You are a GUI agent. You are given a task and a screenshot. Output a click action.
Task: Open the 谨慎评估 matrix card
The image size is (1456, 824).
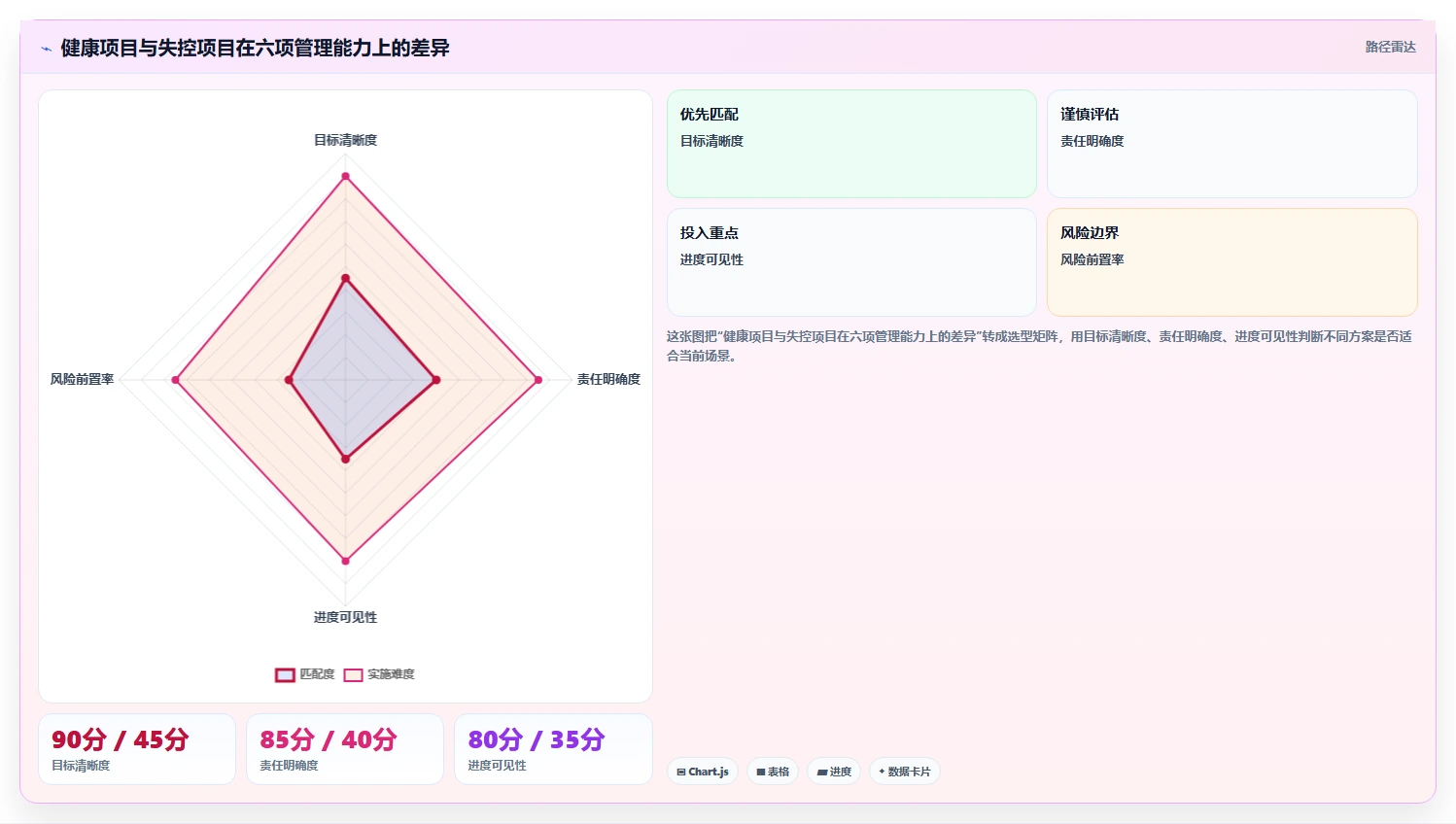1231,144
